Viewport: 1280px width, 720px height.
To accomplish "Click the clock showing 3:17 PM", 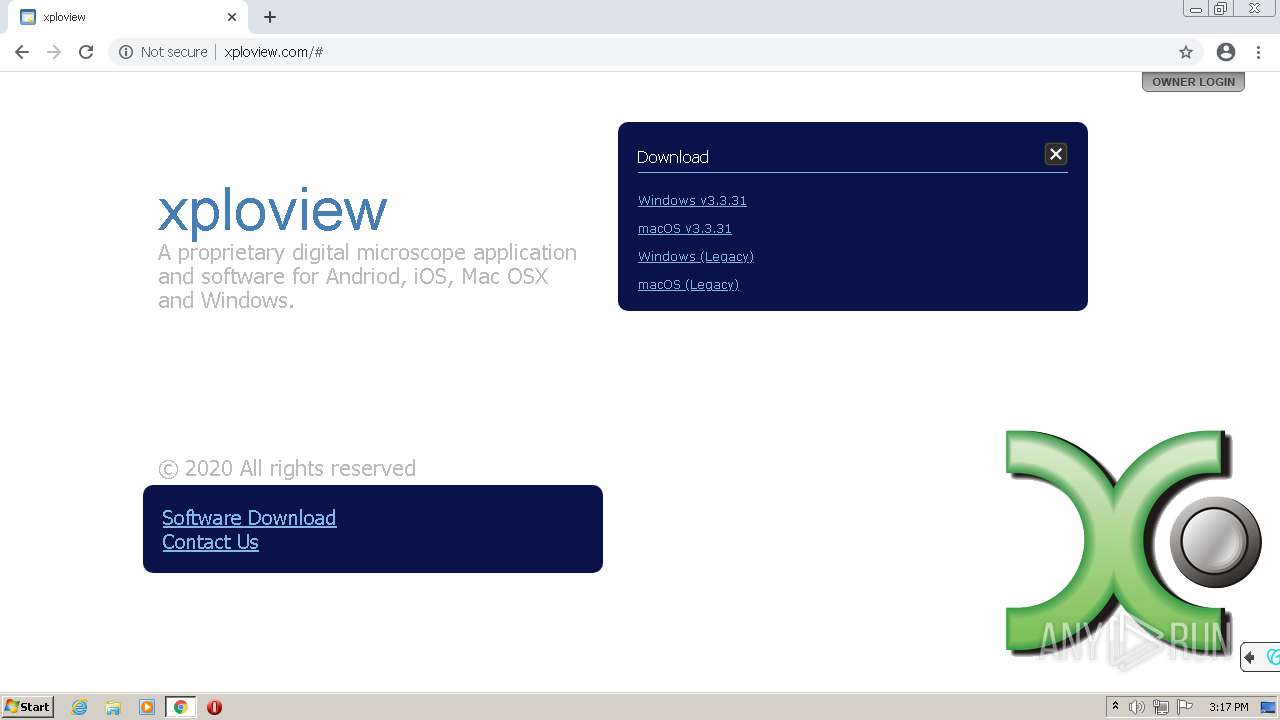I will [x=1228, y=707].
